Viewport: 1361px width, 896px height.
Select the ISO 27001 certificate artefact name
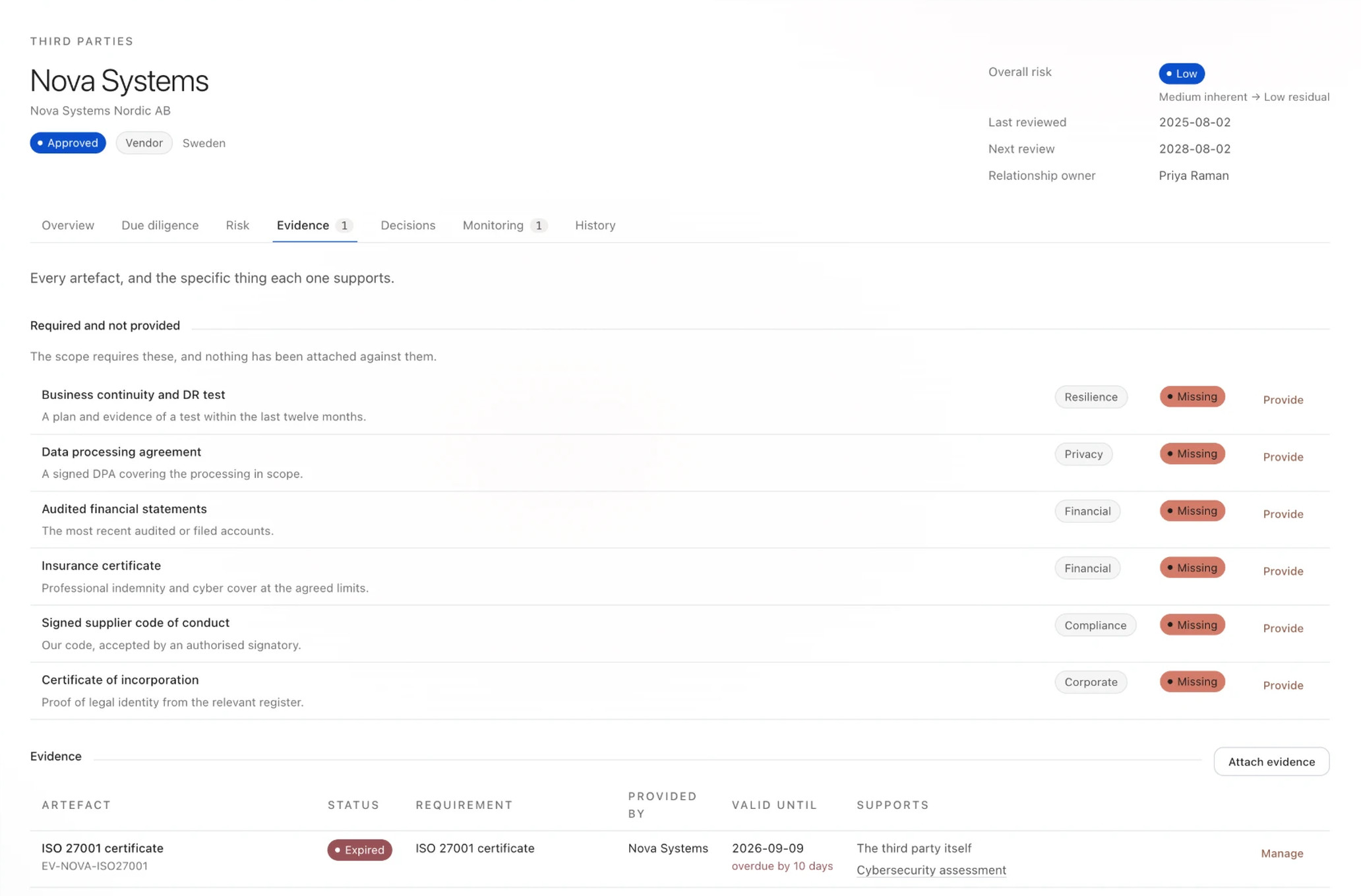click(x=102, y=849)
